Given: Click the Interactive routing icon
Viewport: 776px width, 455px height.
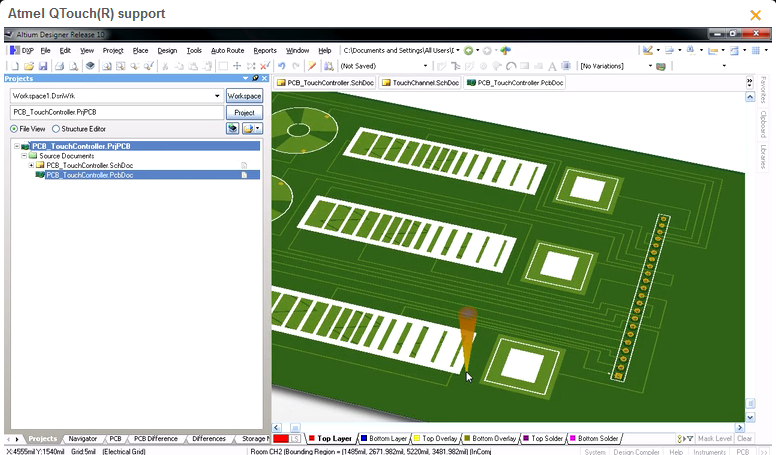Looking at the screenshot, I should pyautogui.click(x=441, y=66).
